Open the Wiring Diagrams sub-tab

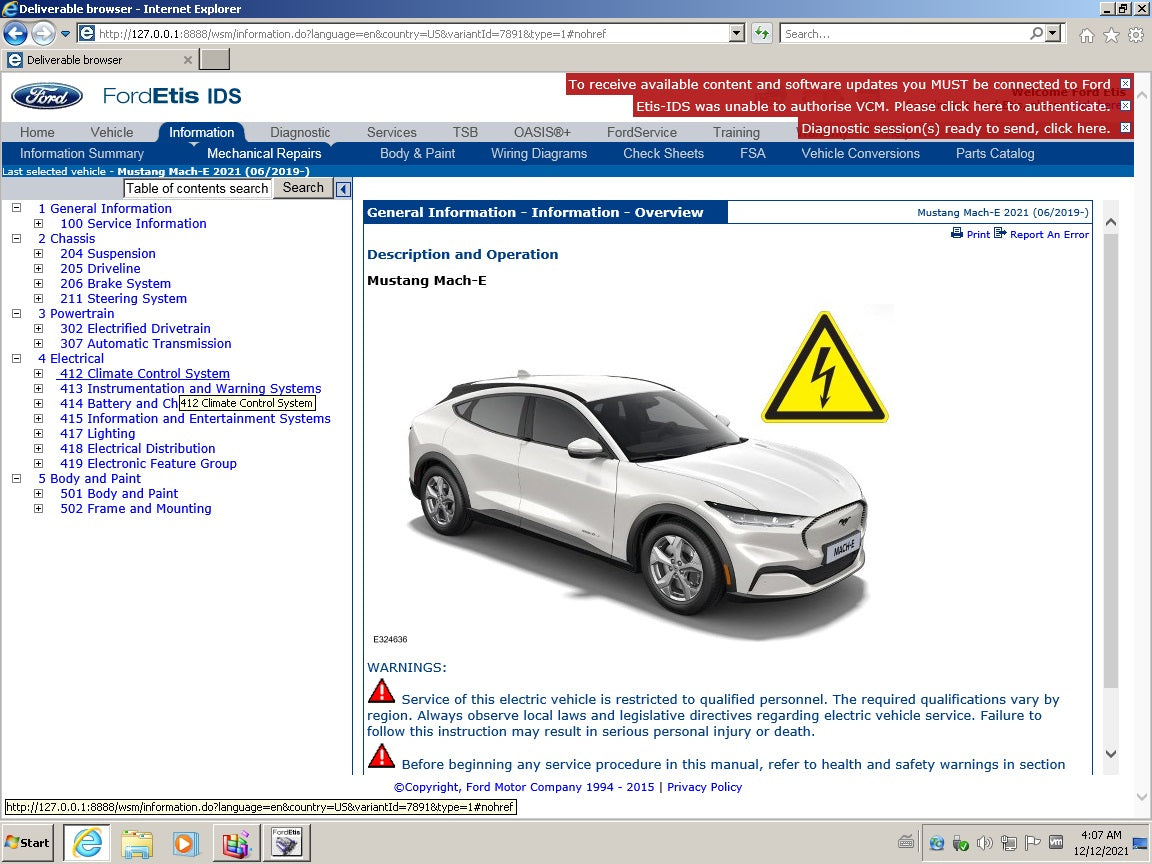538,154
